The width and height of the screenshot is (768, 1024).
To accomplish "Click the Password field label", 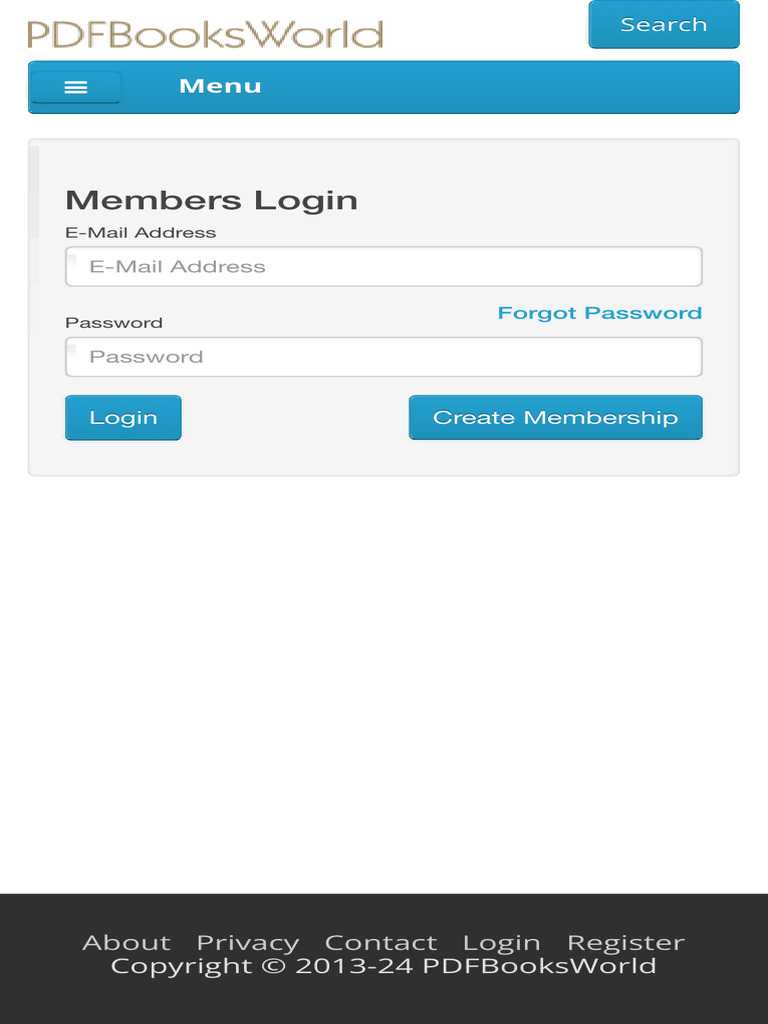I will 114,323.
